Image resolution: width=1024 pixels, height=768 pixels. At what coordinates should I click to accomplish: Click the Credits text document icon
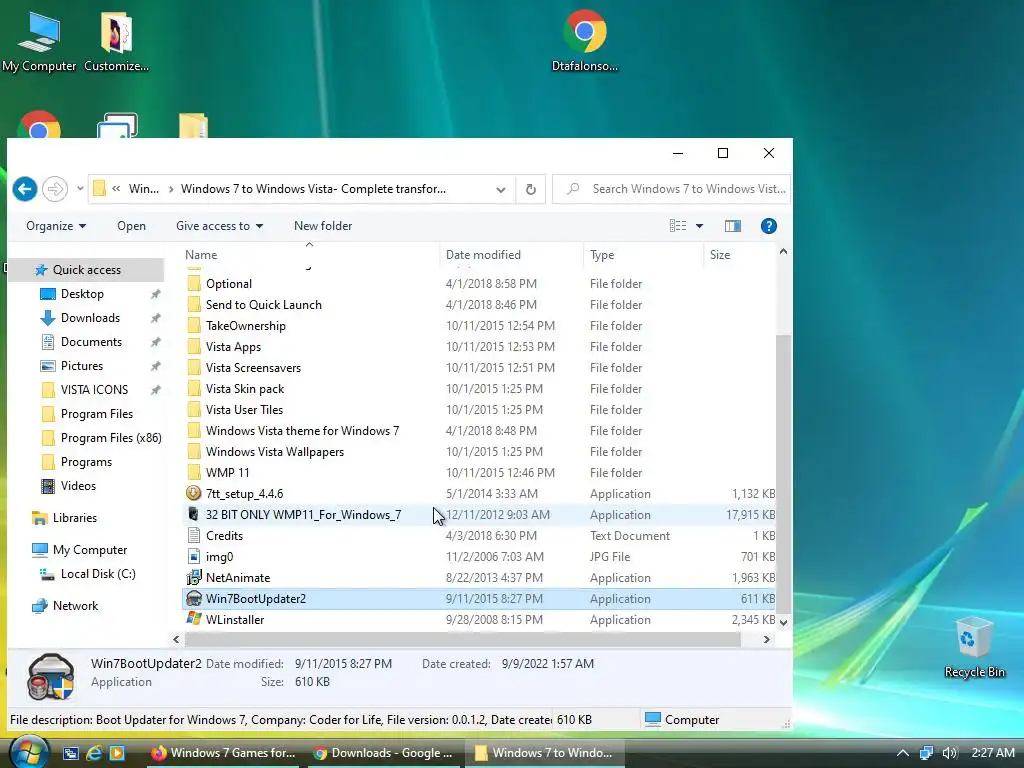pos(193,536)
